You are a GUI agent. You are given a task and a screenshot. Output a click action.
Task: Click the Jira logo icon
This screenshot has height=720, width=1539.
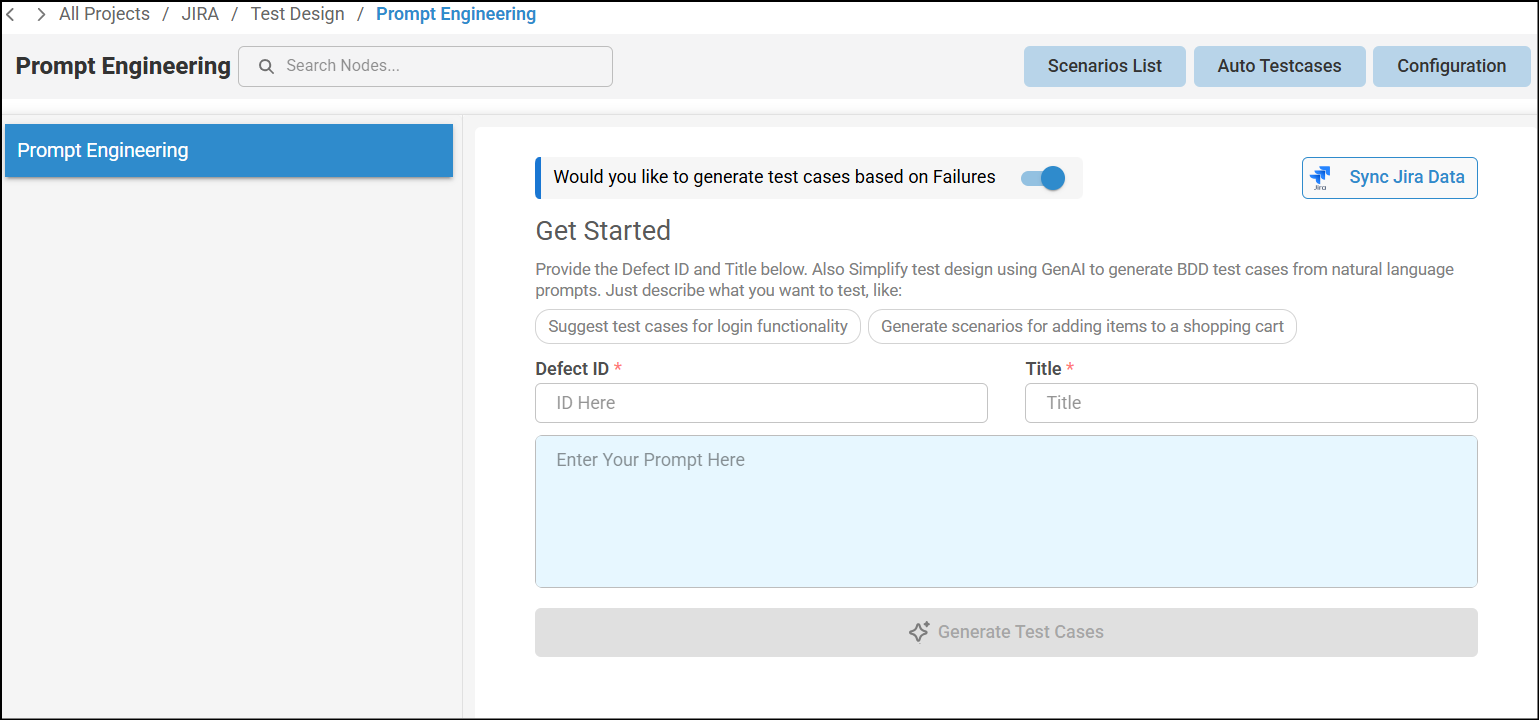coord(1320,178)
